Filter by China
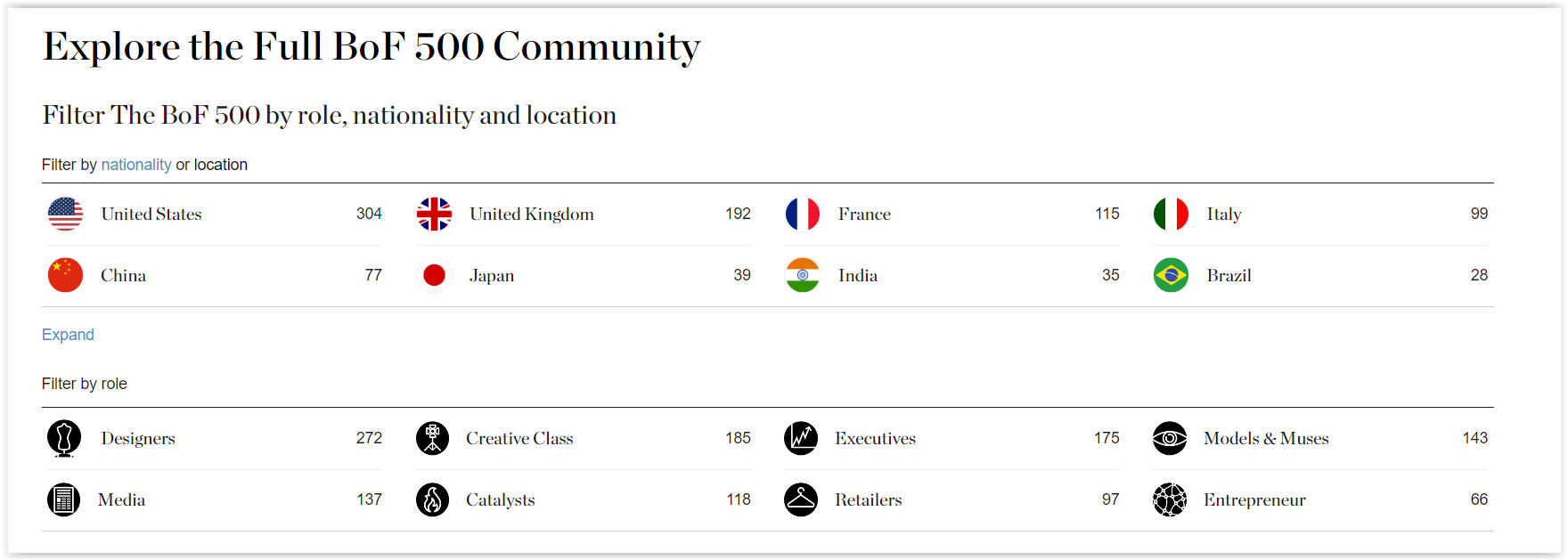The height and width of the screenshot is (560, 1568). pyautogui.click(x=215, y=275)
